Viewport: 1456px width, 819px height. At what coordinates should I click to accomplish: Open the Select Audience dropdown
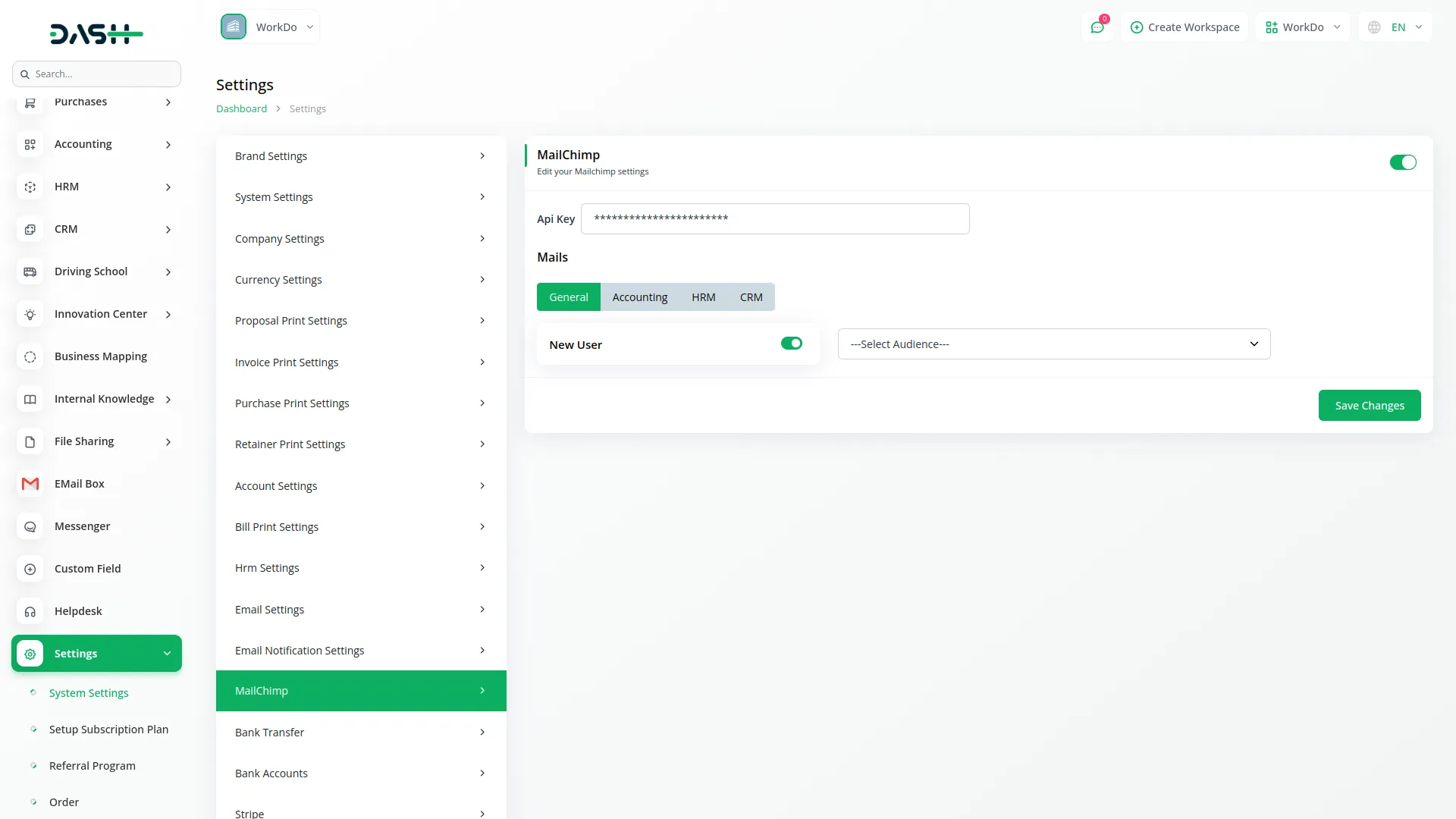click(x=1053, y=344)
